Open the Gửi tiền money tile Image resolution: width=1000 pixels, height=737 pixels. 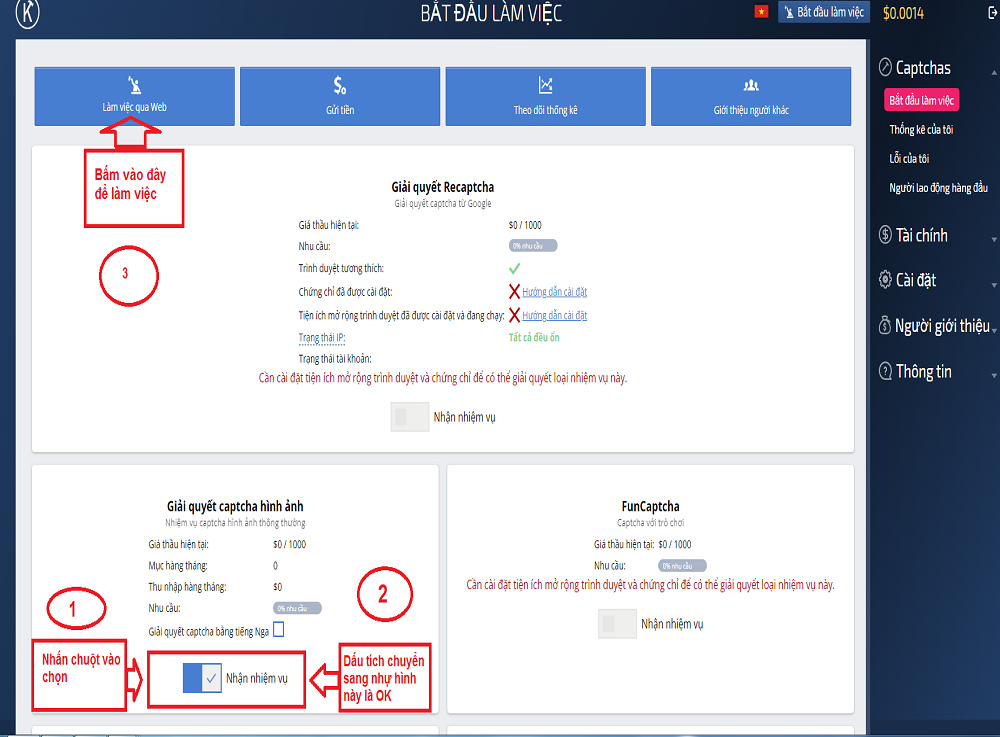[340, 96]
